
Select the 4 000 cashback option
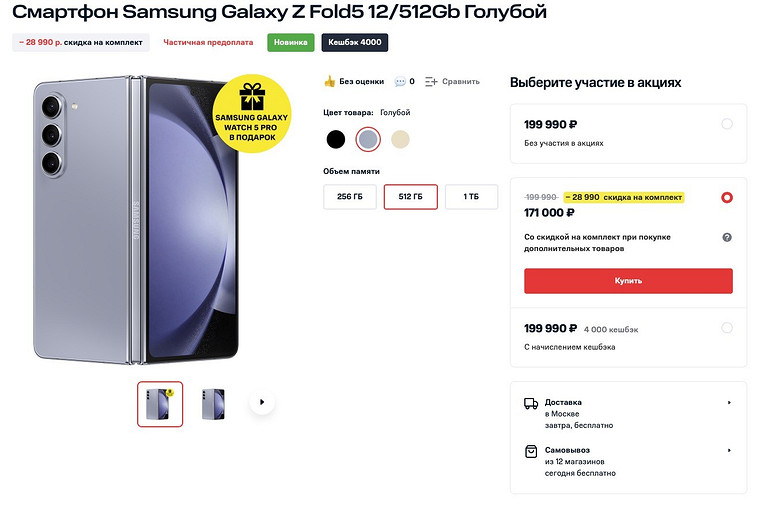click(x=727, y=328)
